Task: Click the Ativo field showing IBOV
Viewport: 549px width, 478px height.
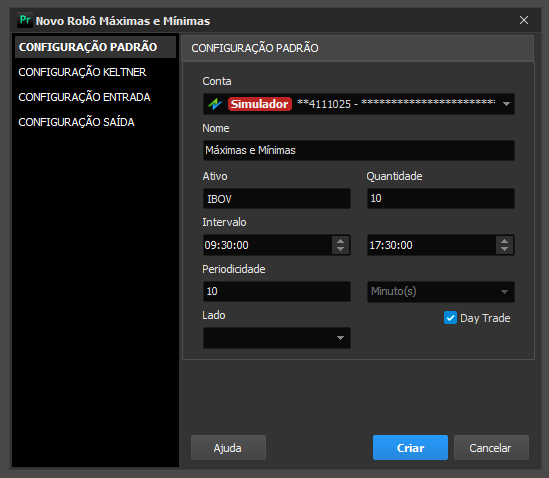Action: [x=277, y=199]
